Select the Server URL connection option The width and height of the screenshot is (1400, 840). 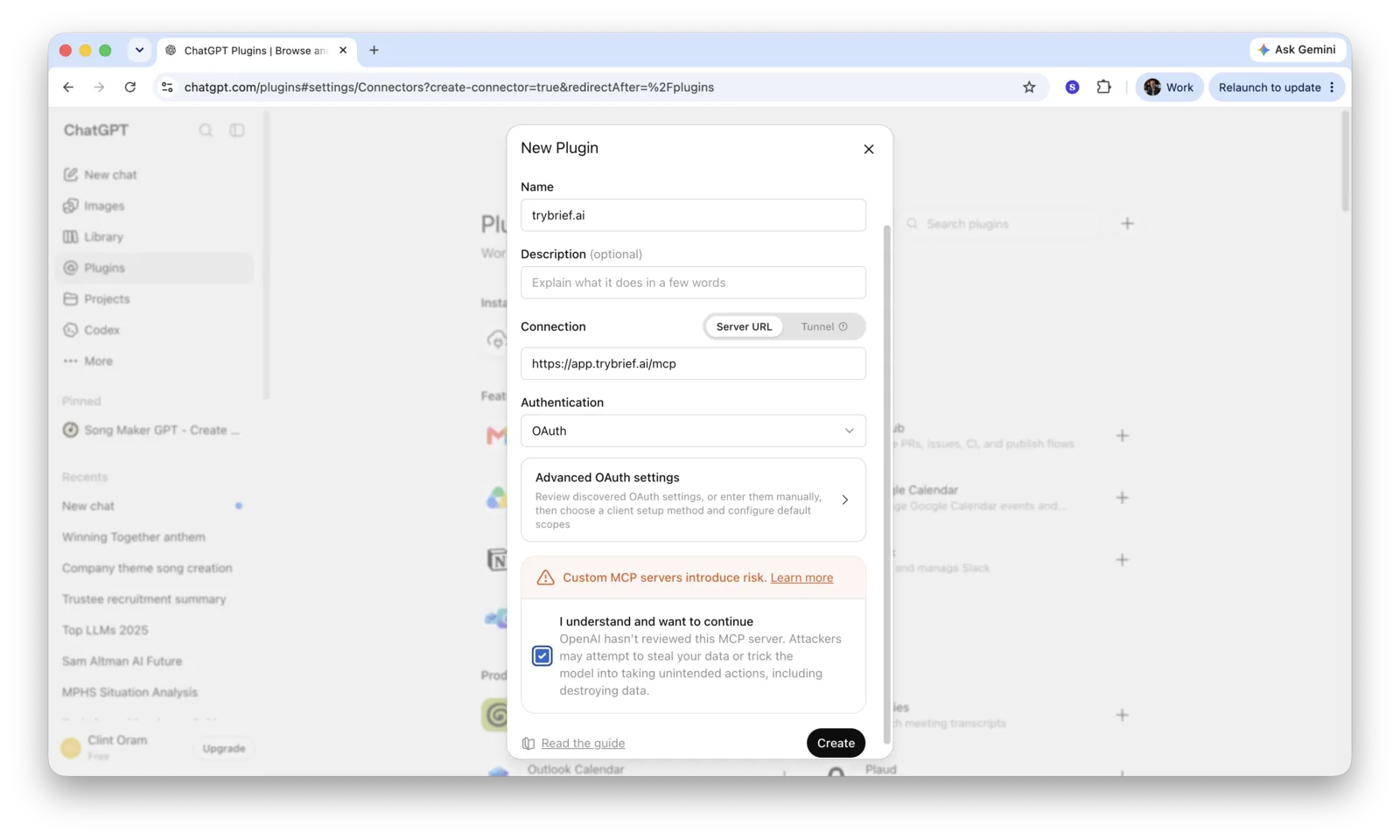click(744, 326)
